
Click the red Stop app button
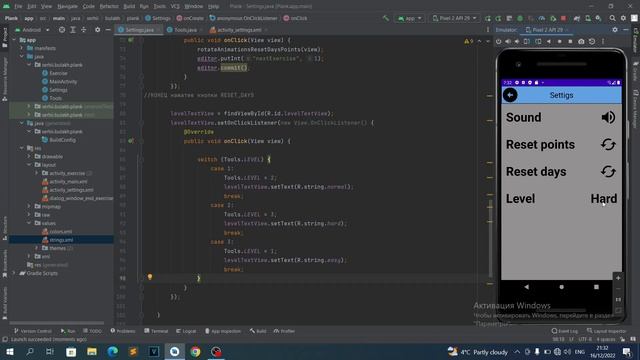coord(563,18)
